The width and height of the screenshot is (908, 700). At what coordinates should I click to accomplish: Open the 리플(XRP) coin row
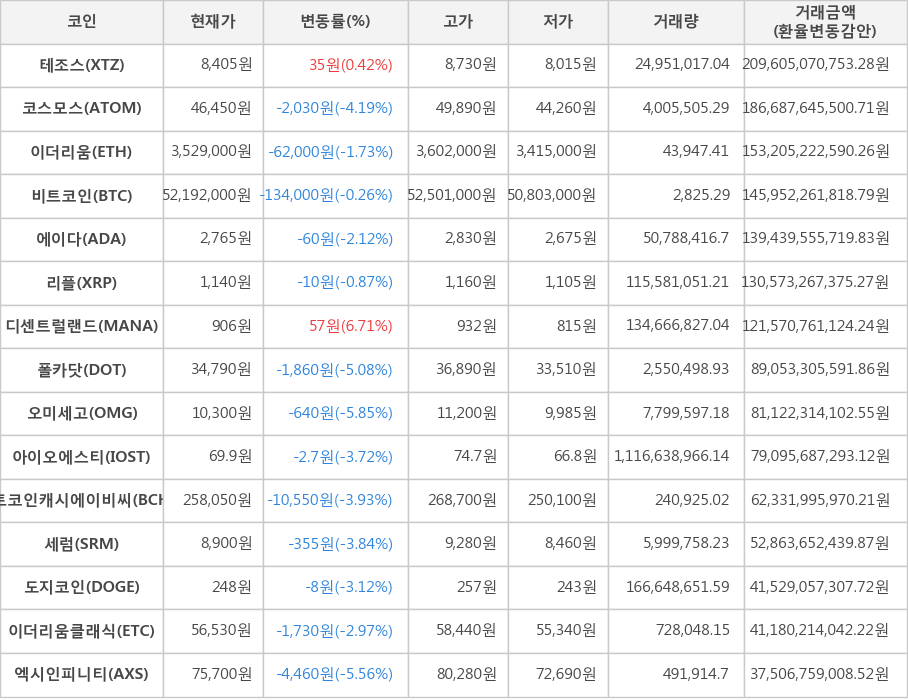pos(82,283)
